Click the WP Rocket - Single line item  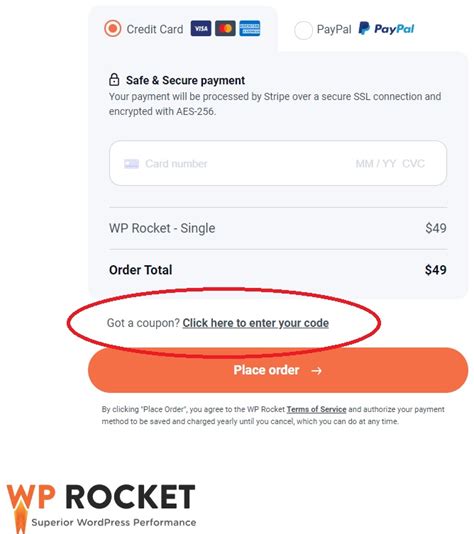(x=278, y=228)
